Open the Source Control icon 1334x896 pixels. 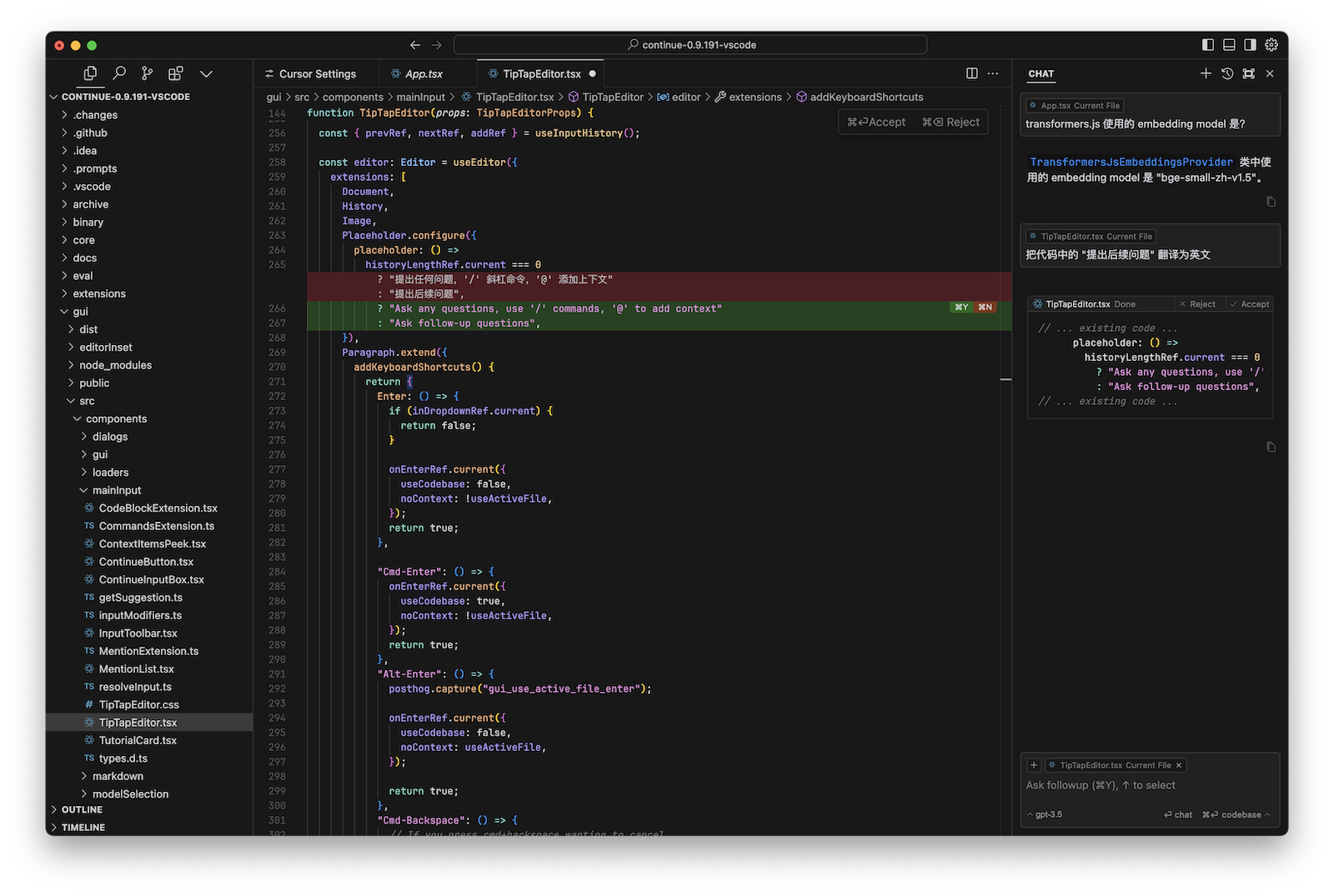pos(147,73)
